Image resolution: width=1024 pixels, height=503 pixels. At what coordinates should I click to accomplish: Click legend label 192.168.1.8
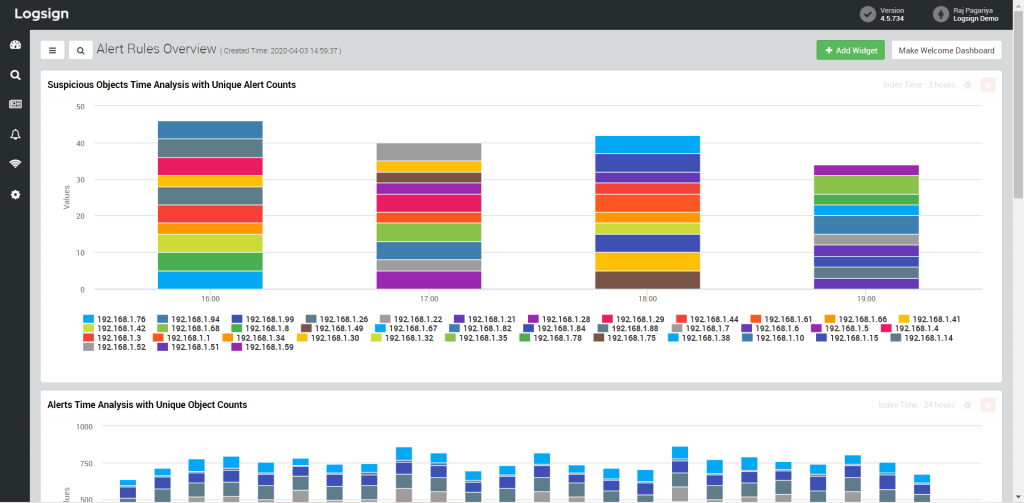pos(267,329)
